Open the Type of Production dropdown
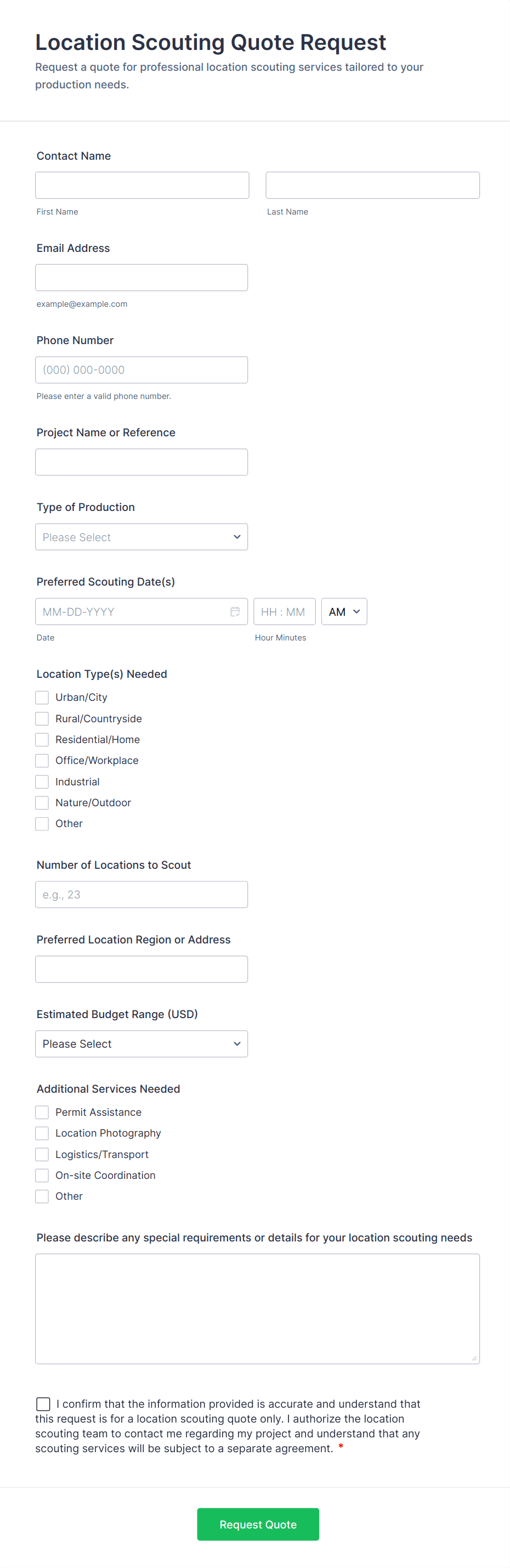Screen dimensions: 510x1568 tap(141, 537)
